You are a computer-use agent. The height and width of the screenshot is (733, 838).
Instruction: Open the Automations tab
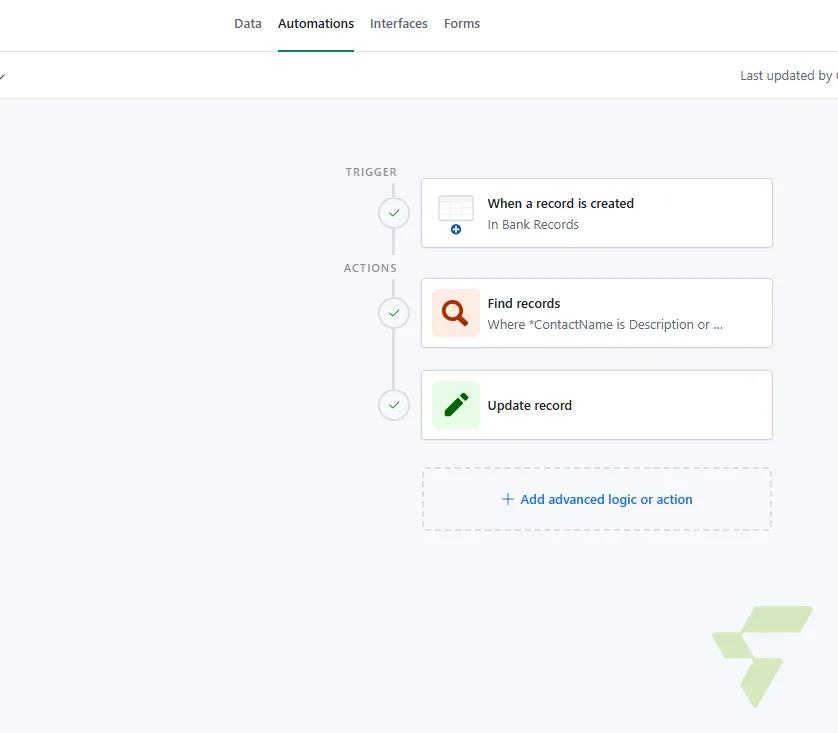click(x=316, y=24)
